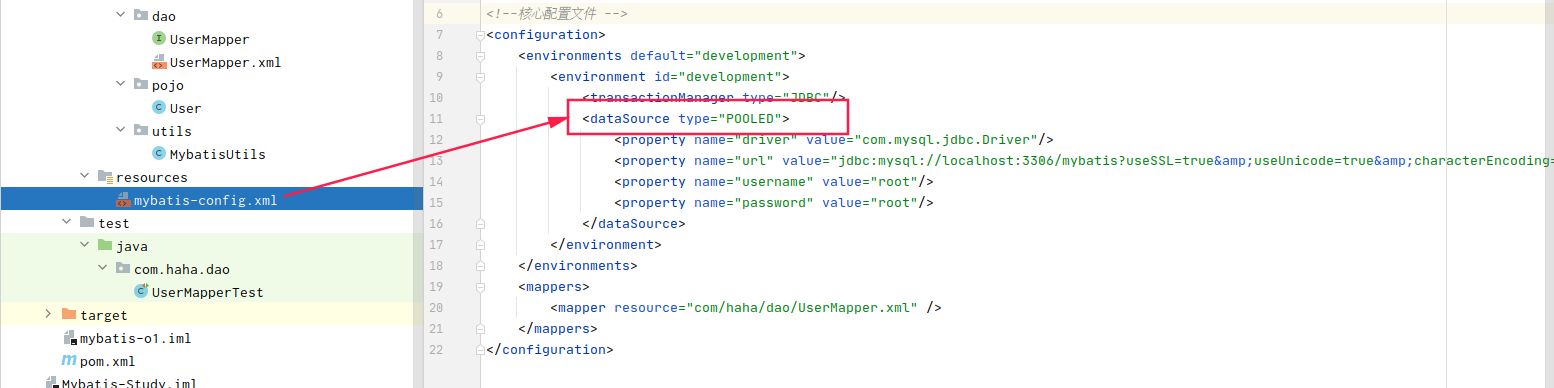Click the UserMapper interface icon
1554x388 pixels.
pos(158,39)
